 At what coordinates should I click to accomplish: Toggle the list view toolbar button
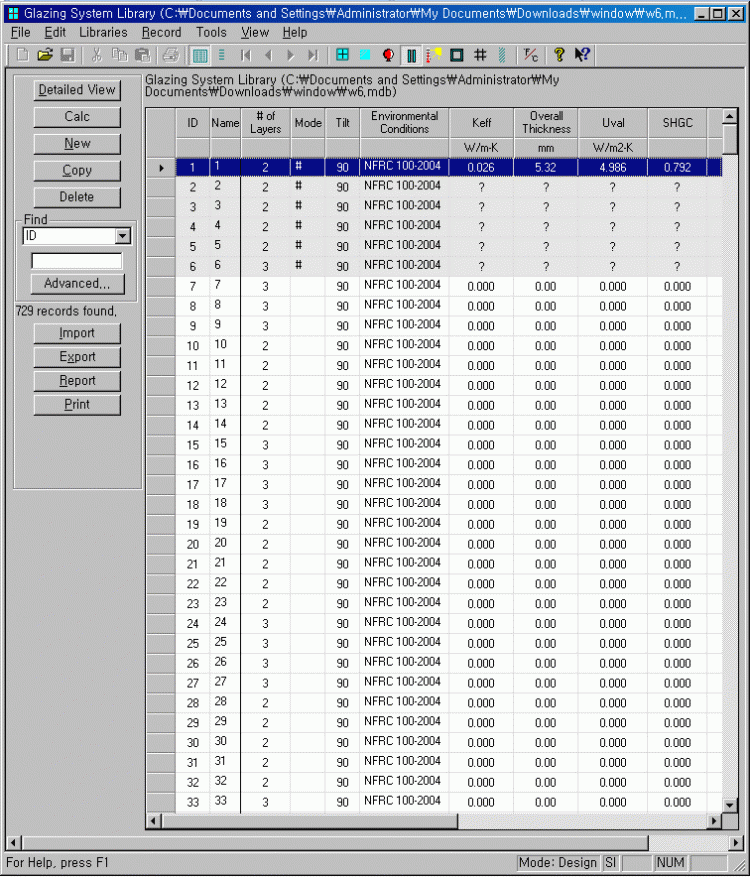[x=222, y=55]
